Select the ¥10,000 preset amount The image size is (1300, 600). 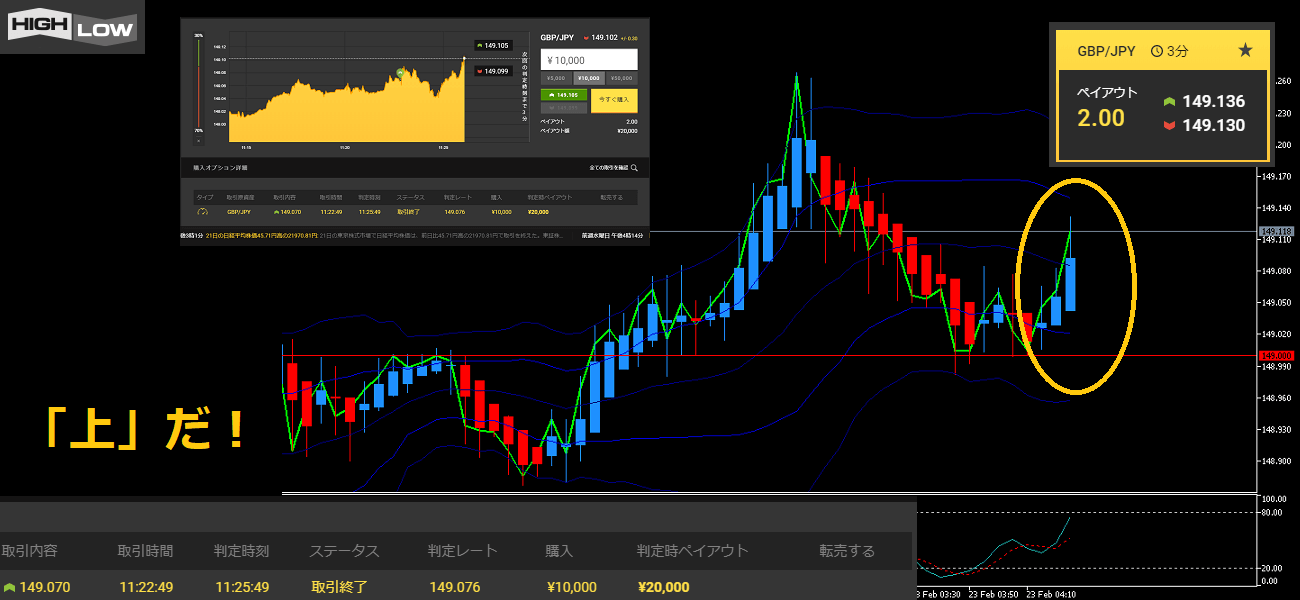pos(589,77)
